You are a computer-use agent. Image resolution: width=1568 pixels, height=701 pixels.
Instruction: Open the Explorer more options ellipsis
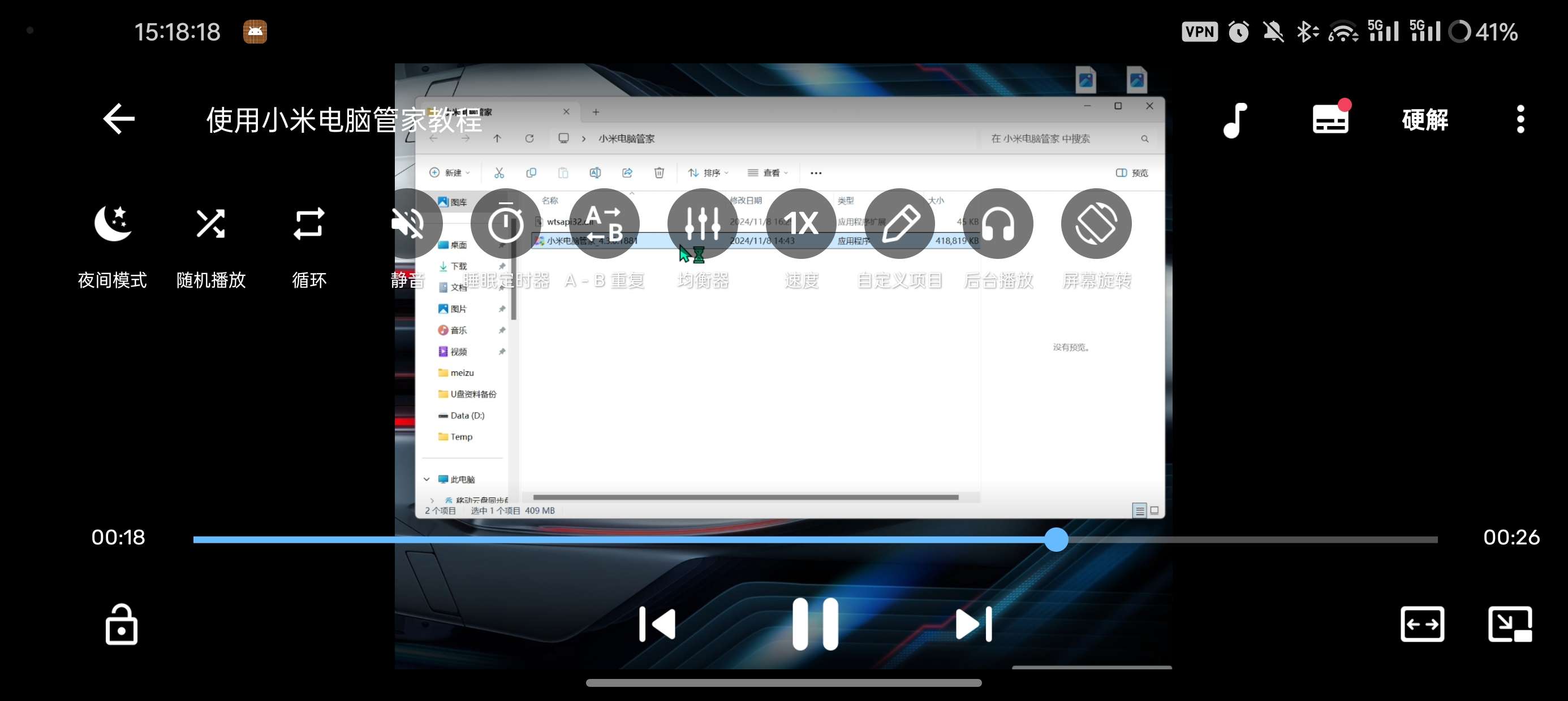tap(816, 173)
